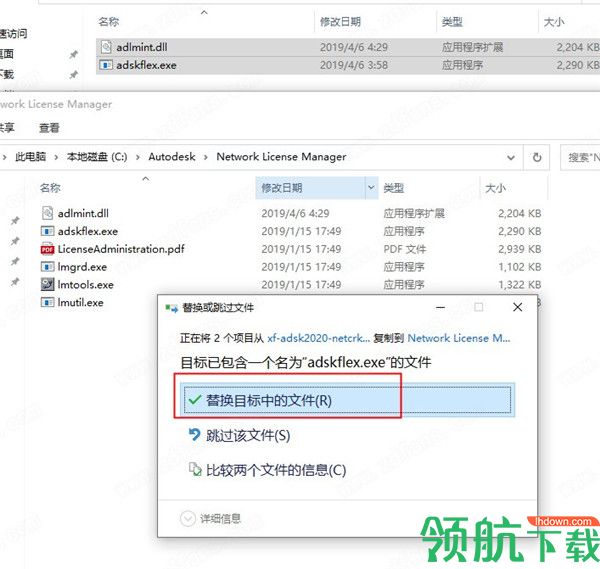Open the 查看 ribbon tab

click(x=49, y=128)
